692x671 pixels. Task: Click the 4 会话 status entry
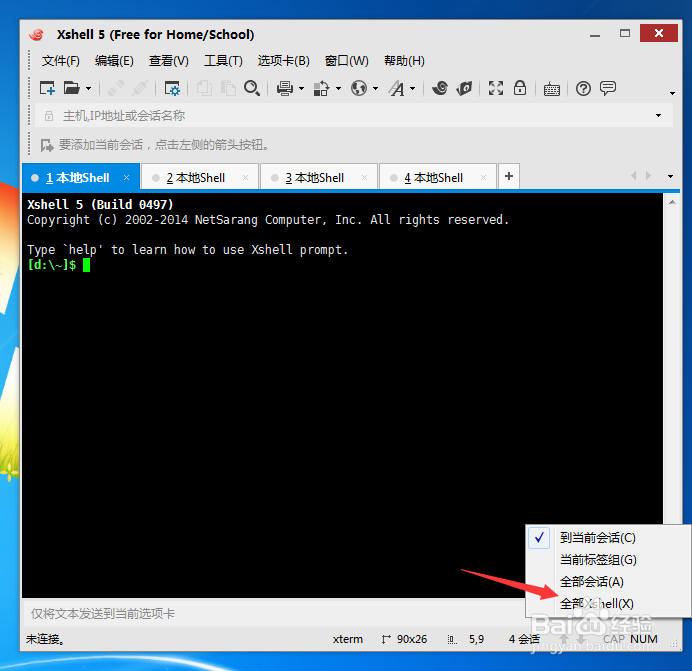pyautogui.click(x=524, y=639)
